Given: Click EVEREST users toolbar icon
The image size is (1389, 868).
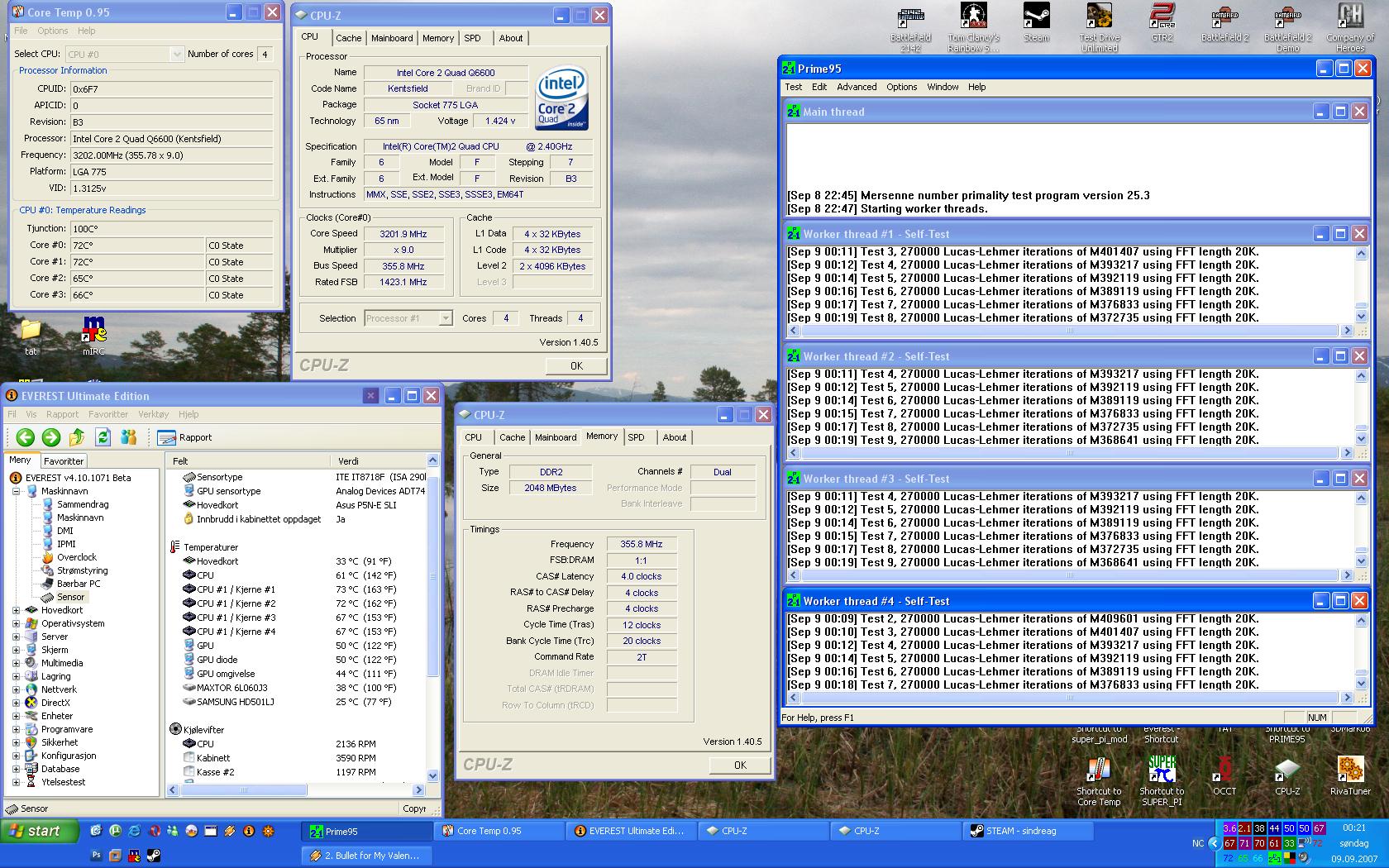Looking at the screenshot, I should (x=128, y=437).
